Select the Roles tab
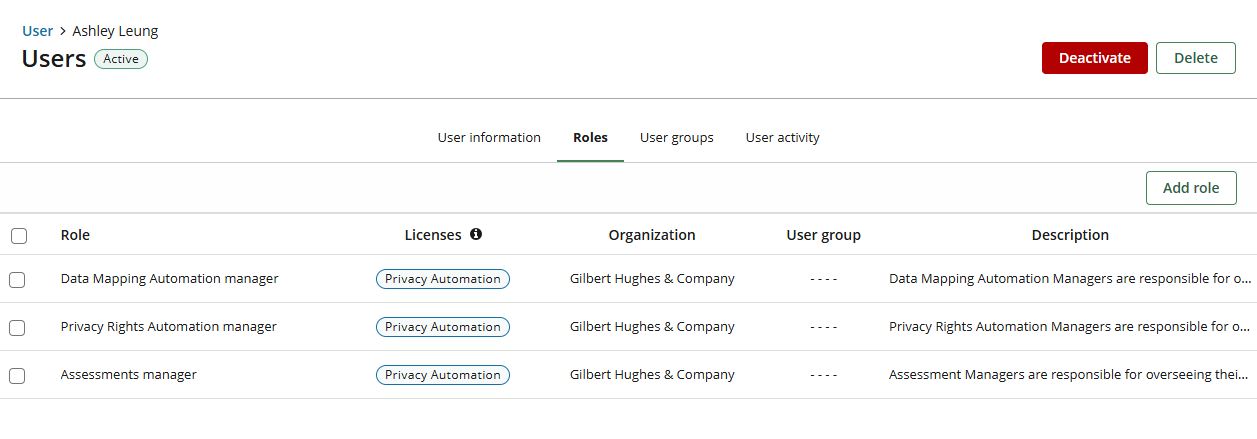Image resolution: width=1257 pixels, height=439 pixels. [x=590, y=138]
